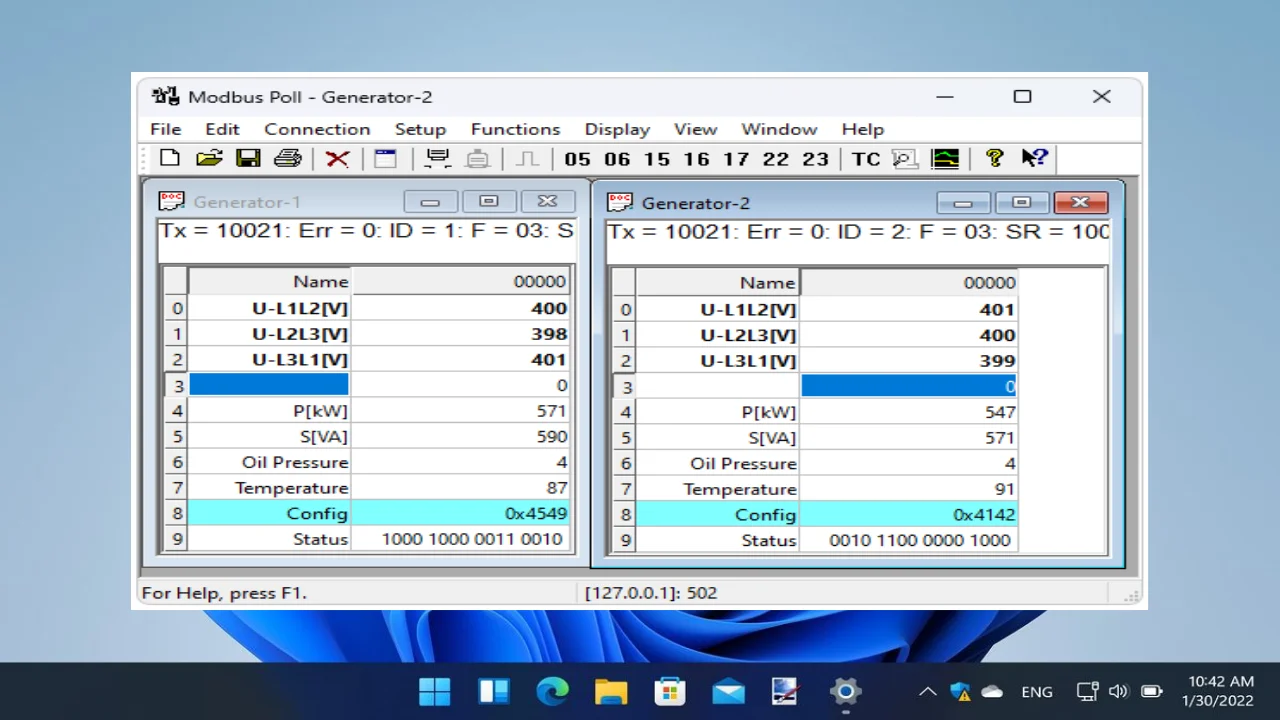Minimize the Generator-1 child window
1280x720 pixels.
tap(431, 202)
